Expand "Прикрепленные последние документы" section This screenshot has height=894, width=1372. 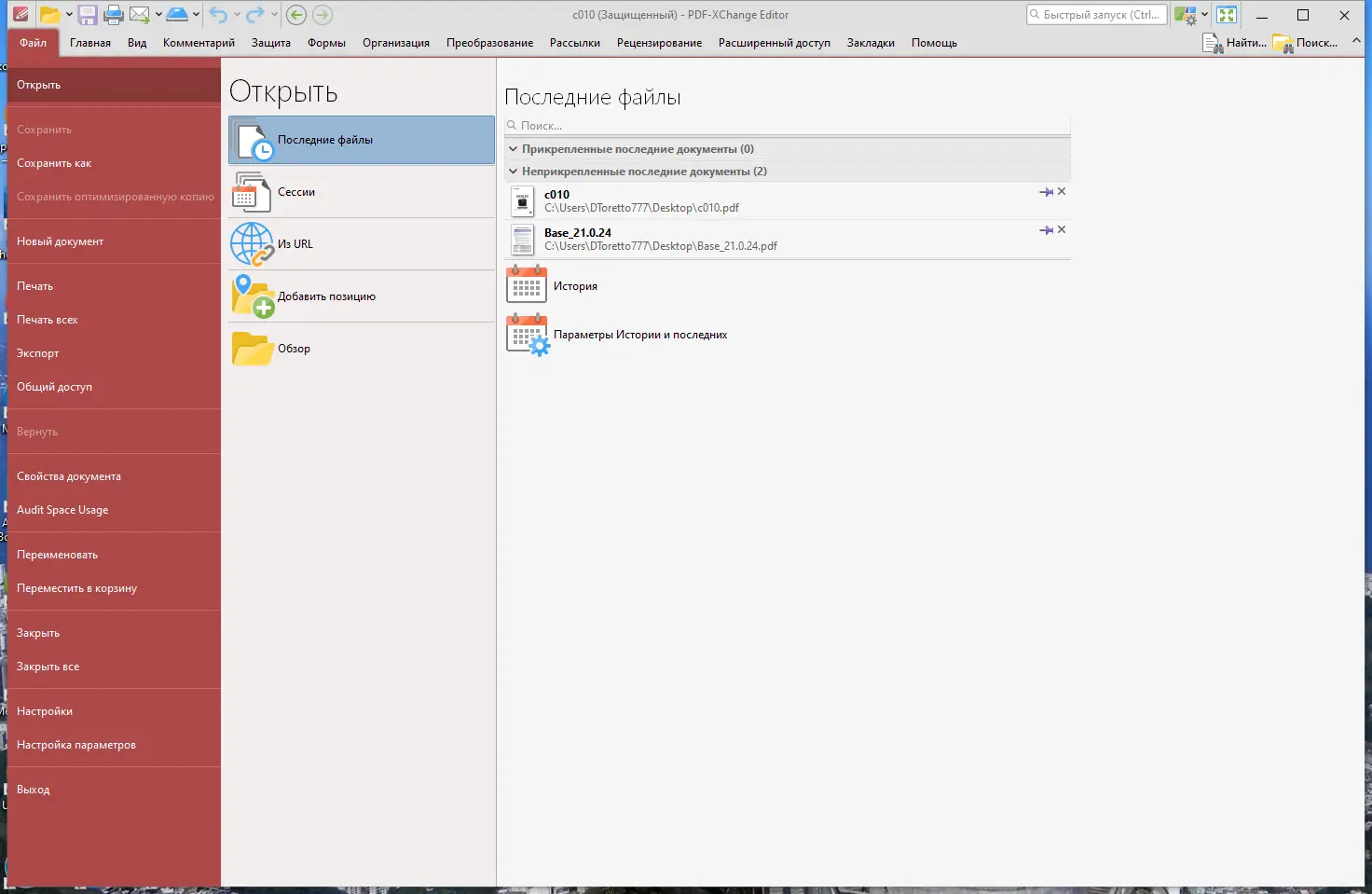pyautogui.click(x=513, y=148)
